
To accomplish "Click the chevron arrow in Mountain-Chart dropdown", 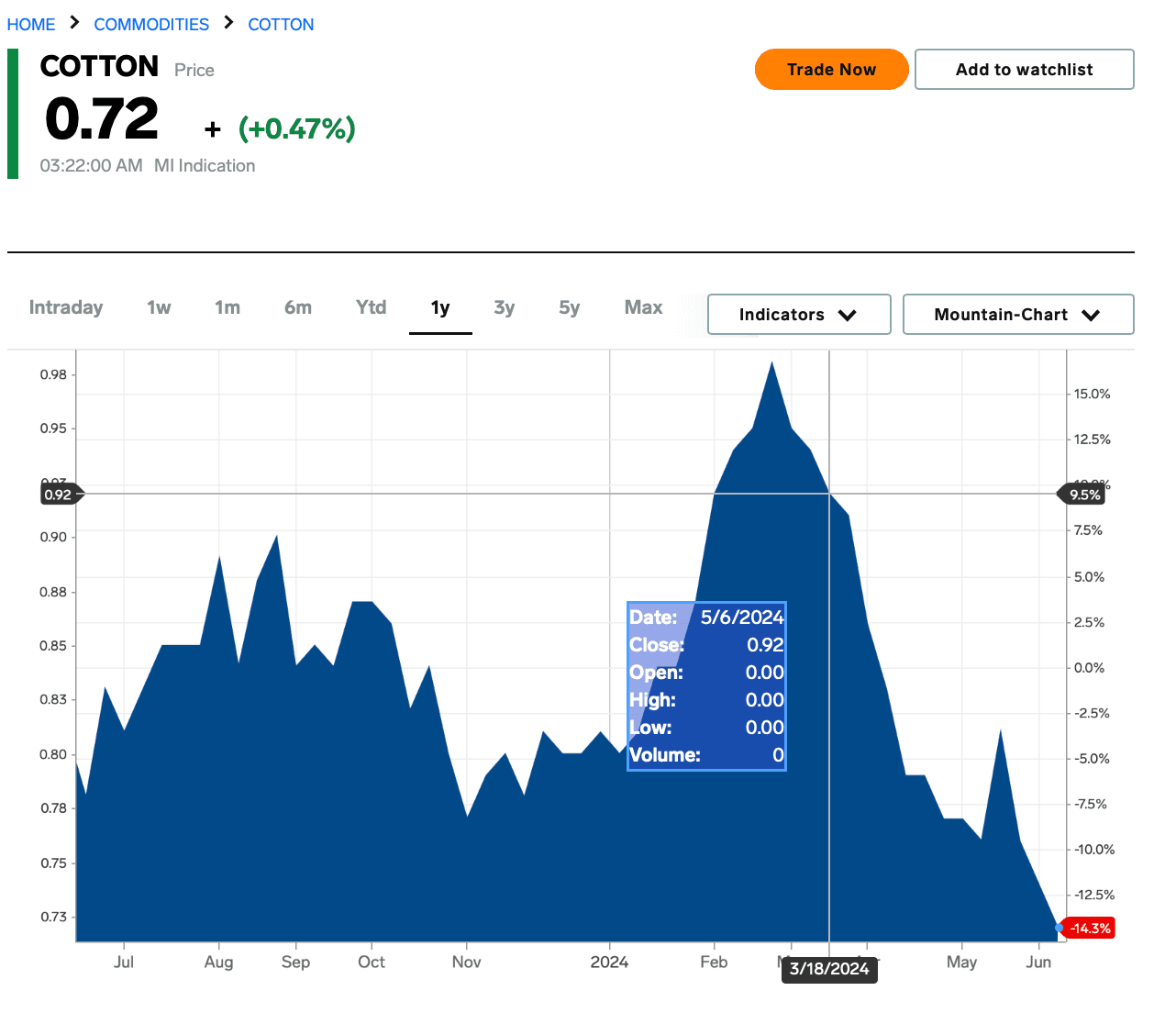I will (x=1091, y=315).
